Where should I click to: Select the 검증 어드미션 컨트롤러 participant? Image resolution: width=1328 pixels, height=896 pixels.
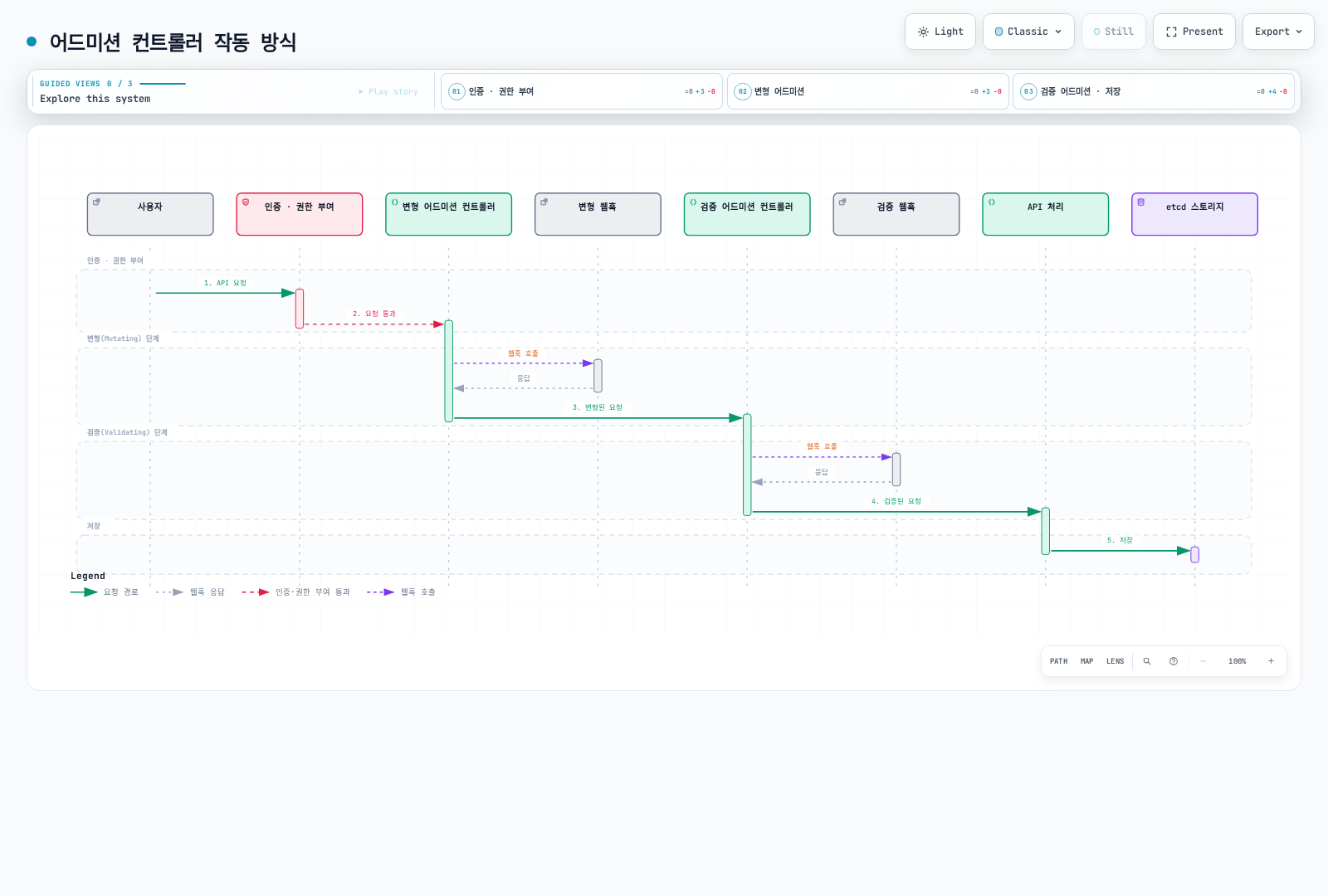747,214
